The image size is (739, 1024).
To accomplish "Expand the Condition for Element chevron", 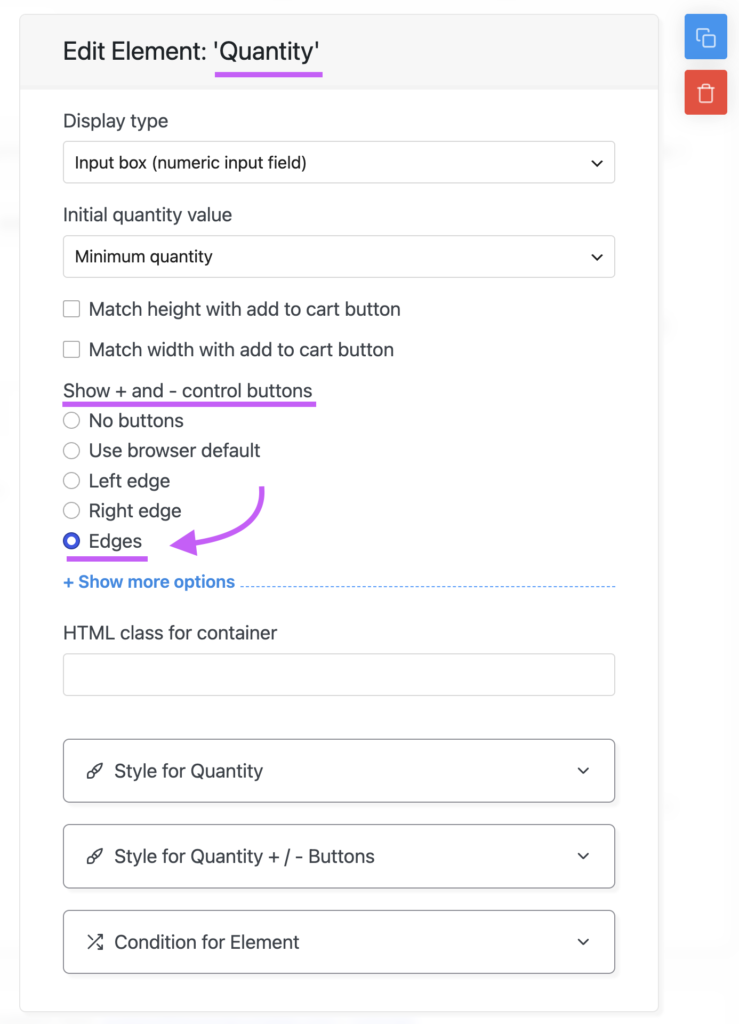I will [x=583, y=942].
